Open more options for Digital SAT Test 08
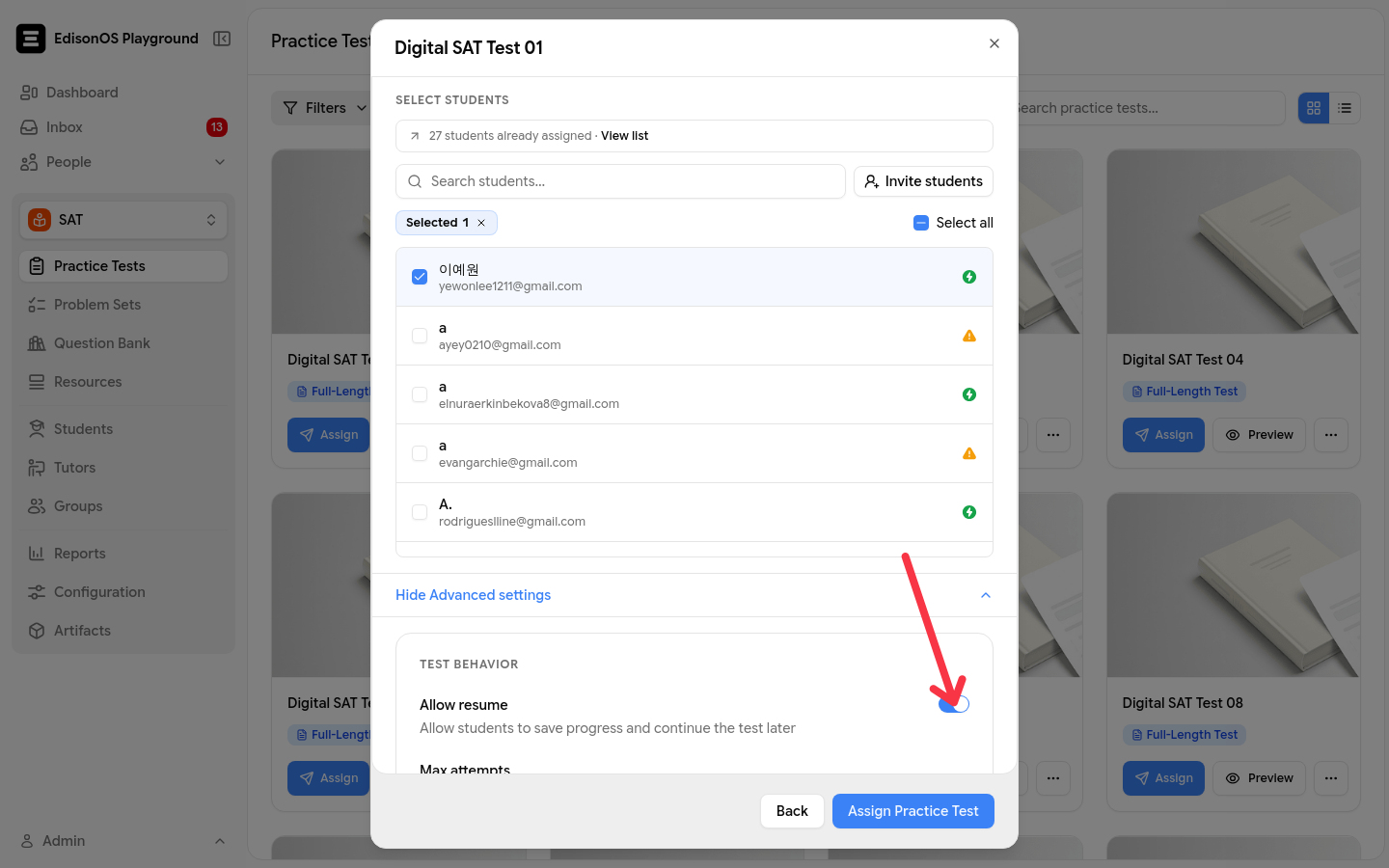This screenshot has width=1389, height=868. tap(1331, 778)
